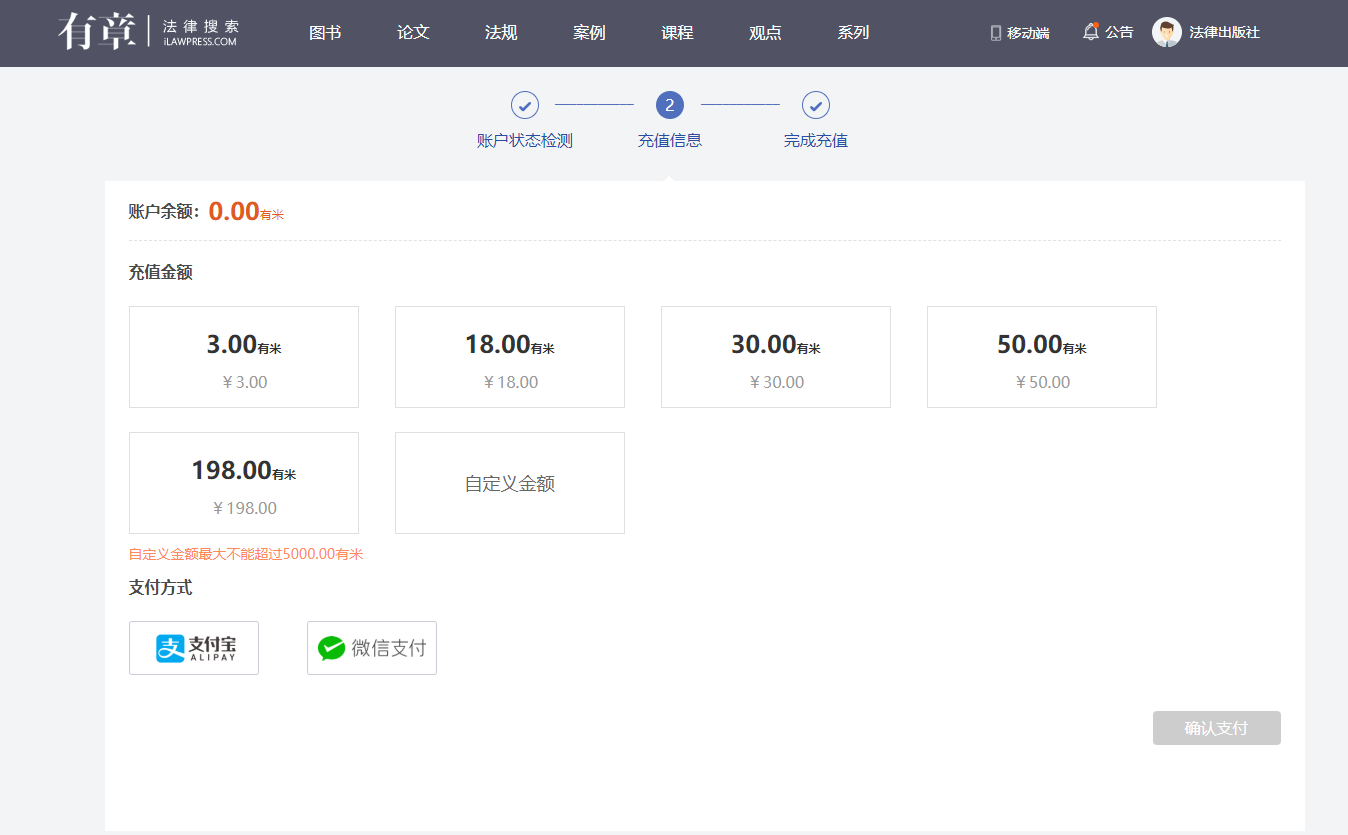Select the 3.00 有米 recharge amount
Viewport: 1348px width, 835px height.
tap(244, 357)
